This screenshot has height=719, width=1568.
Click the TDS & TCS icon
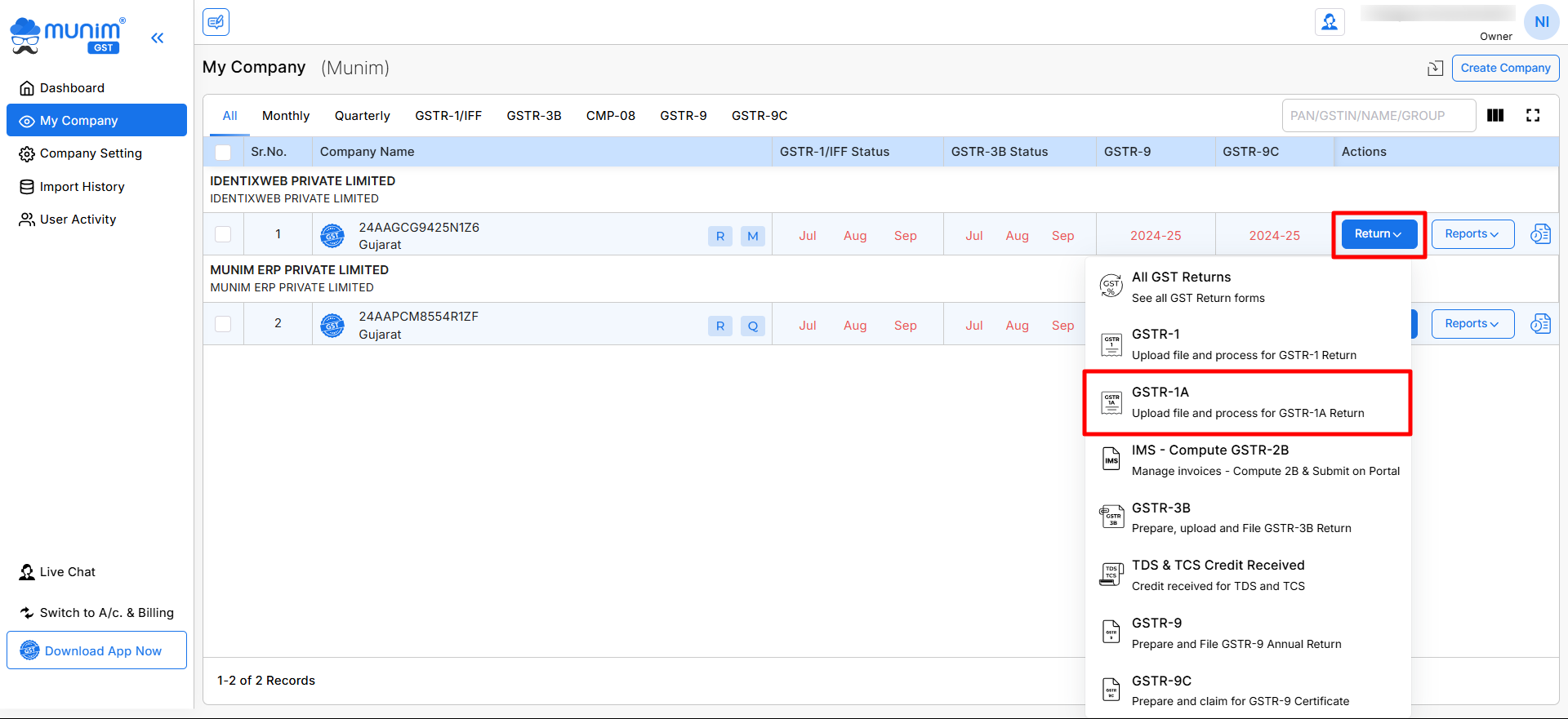1111,575
